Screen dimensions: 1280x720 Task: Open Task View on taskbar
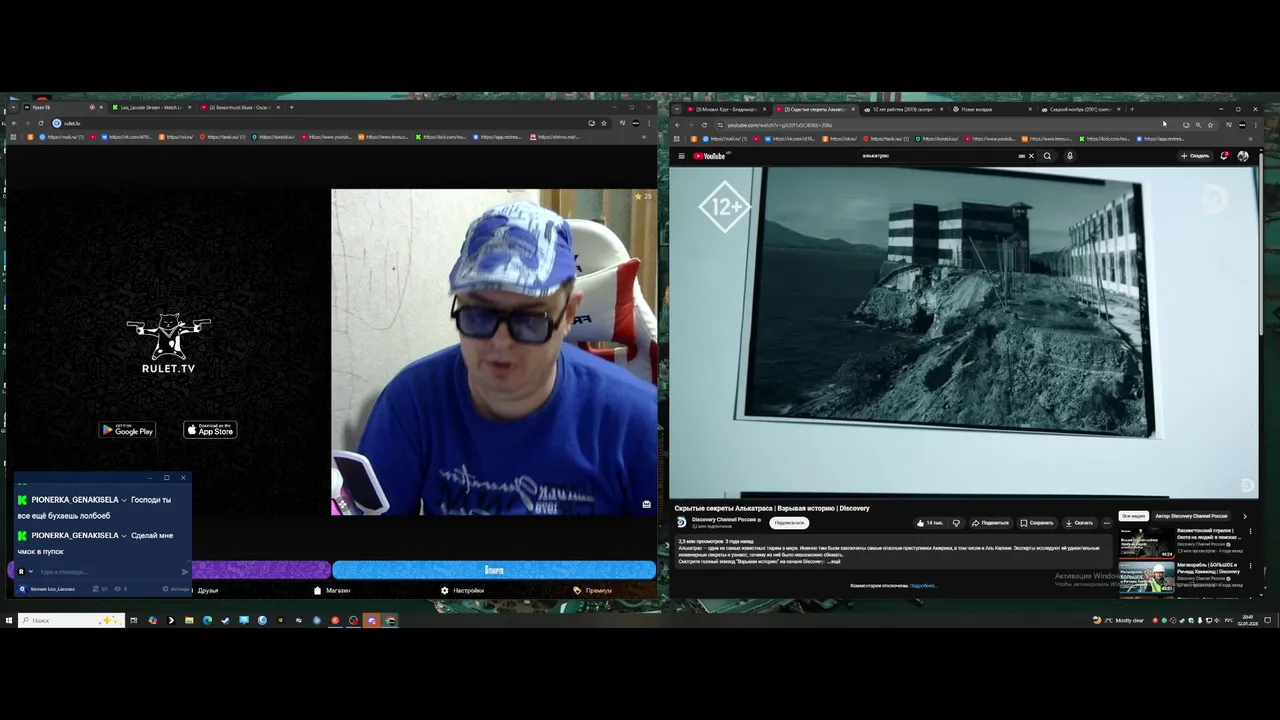(133, 620)
